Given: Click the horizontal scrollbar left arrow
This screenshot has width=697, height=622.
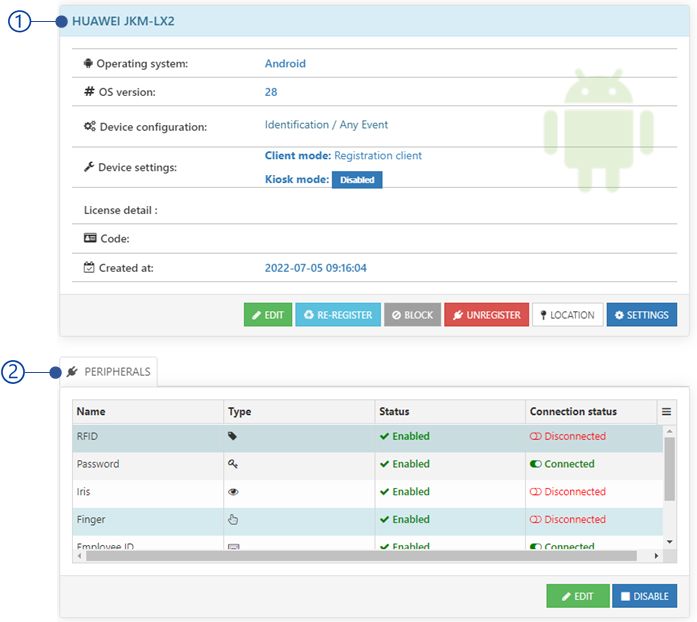Looking at the screenshot, I should tap(80, 556).
